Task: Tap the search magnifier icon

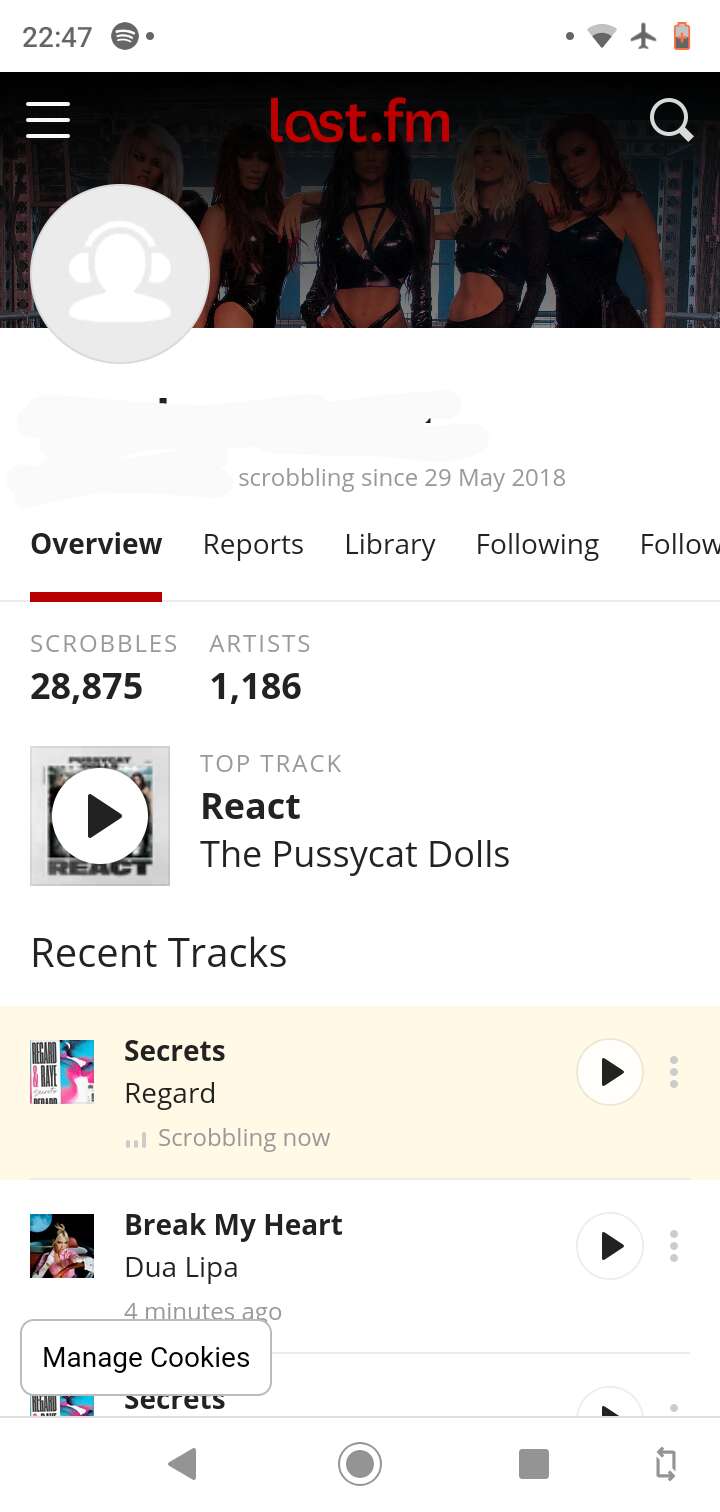Action: click(670, 121)
